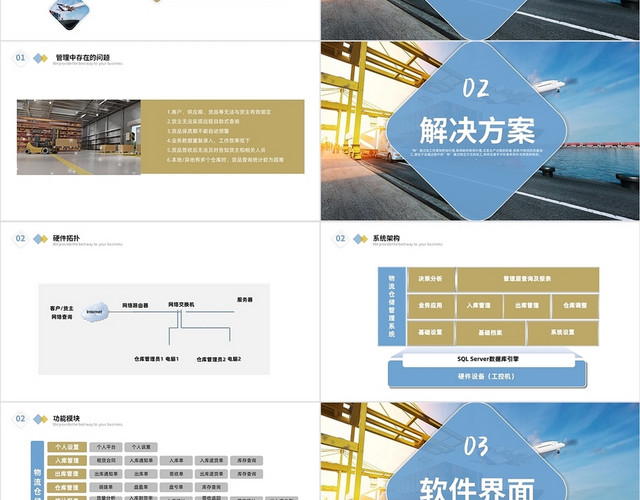Select the 解决方案 section slide

(x=480, y=131)
